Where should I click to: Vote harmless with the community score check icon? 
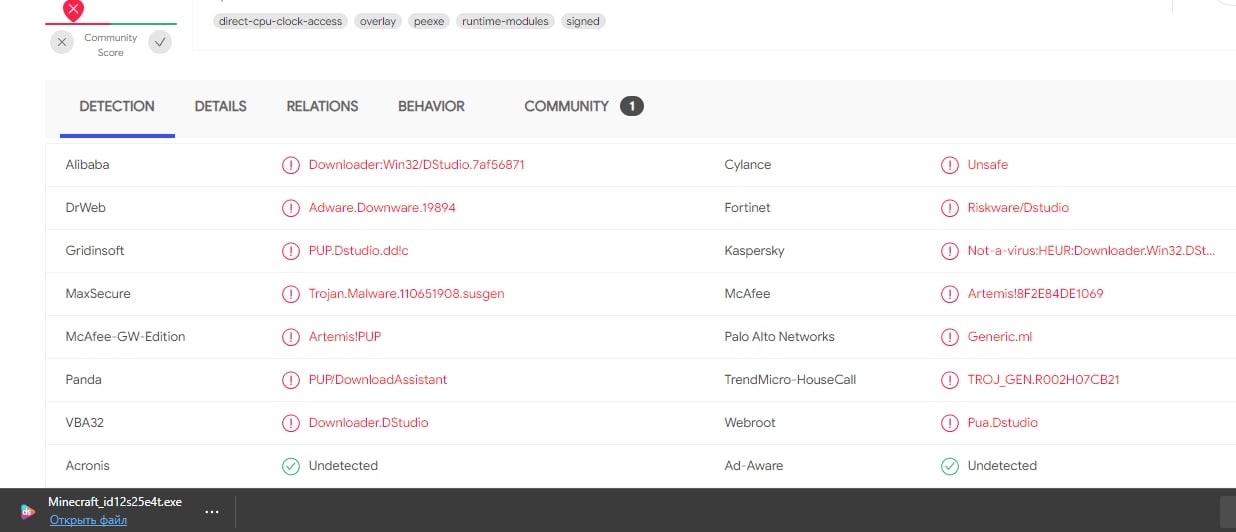click(x=160, y=42)
